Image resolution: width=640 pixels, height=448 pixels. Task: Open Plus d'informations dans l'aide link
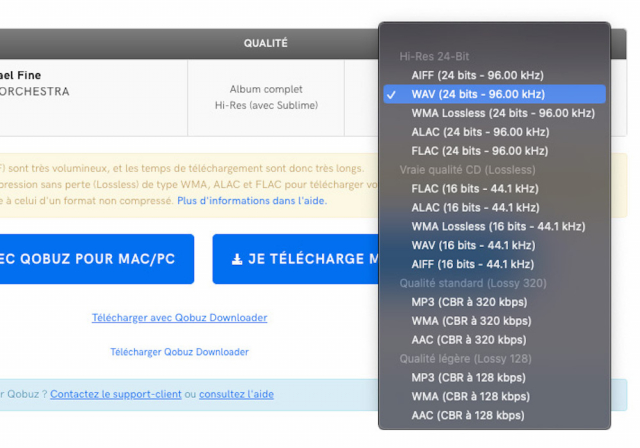point(252,201)
